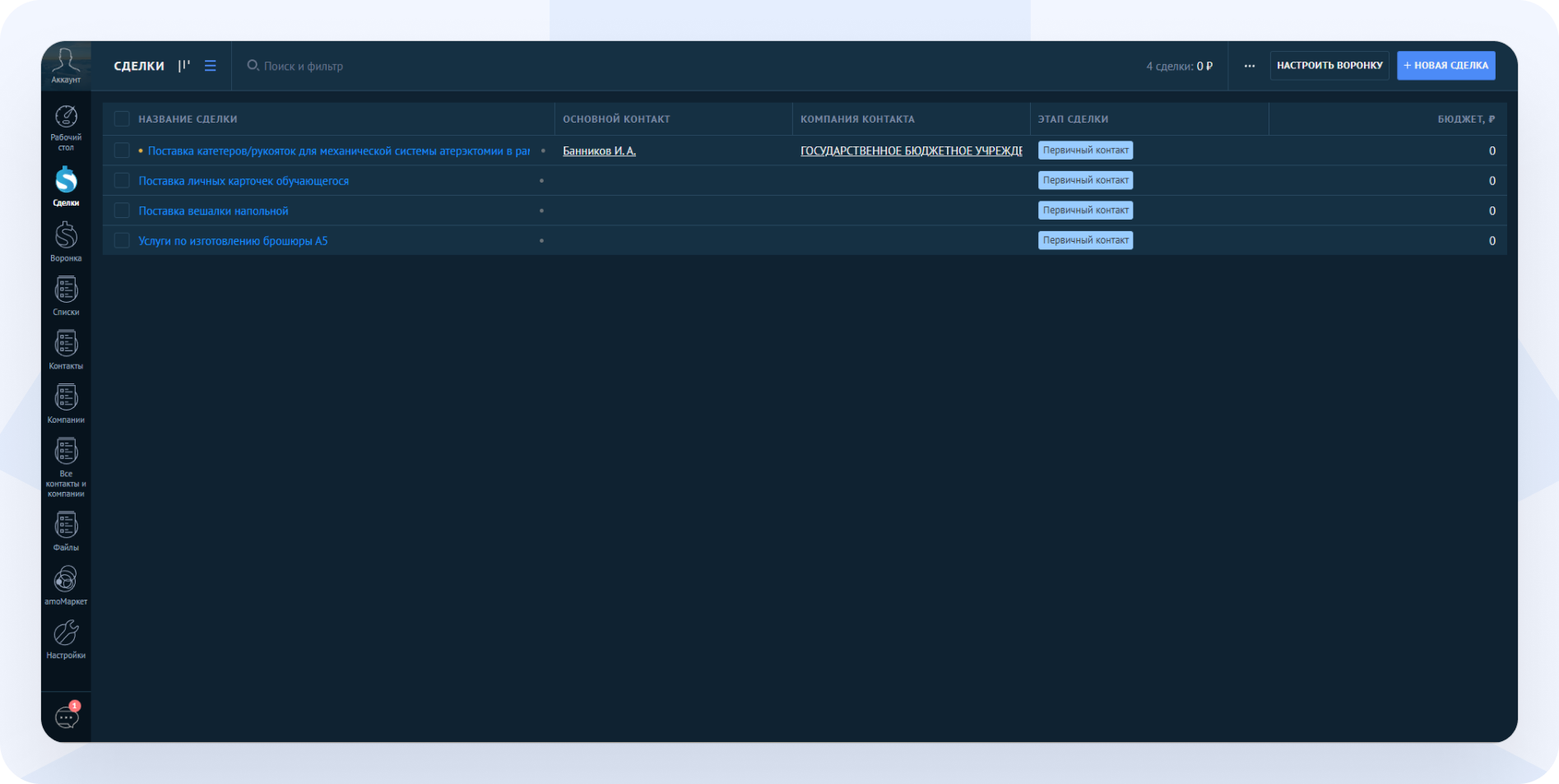Check the box for Поставка вешалки напольной

coord(122,211)
